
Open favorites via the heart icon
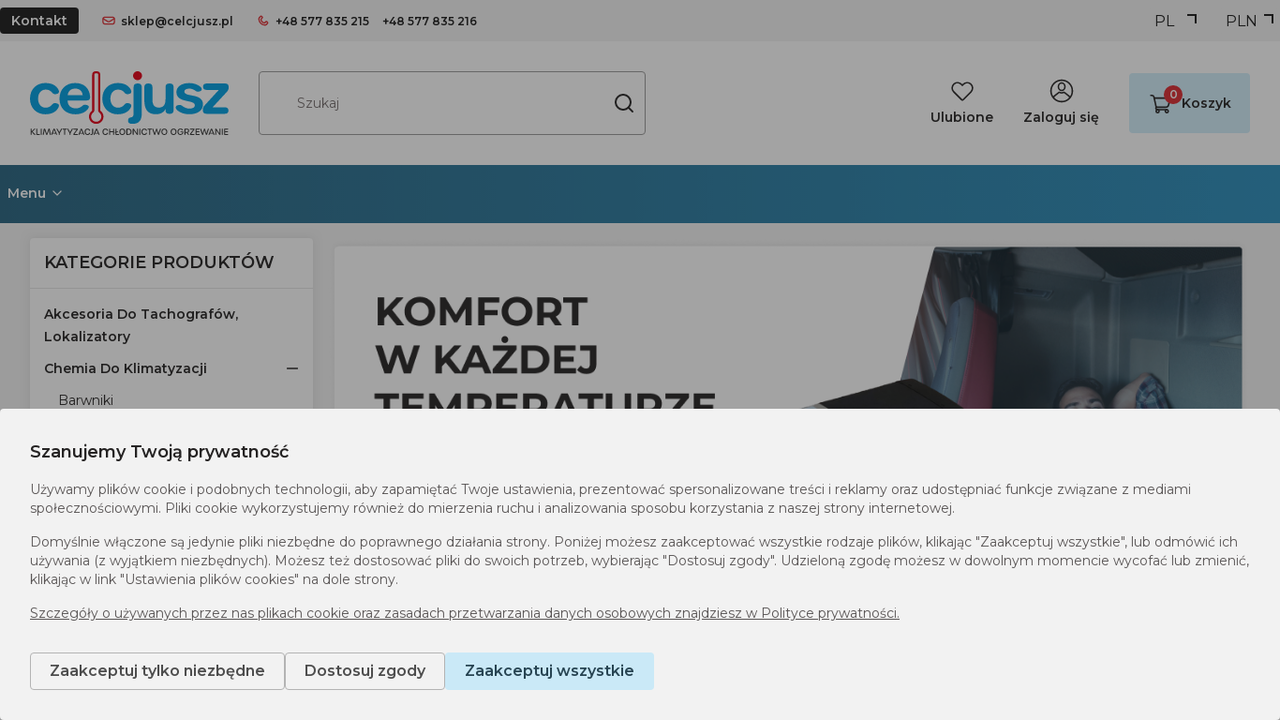point(962,91)
